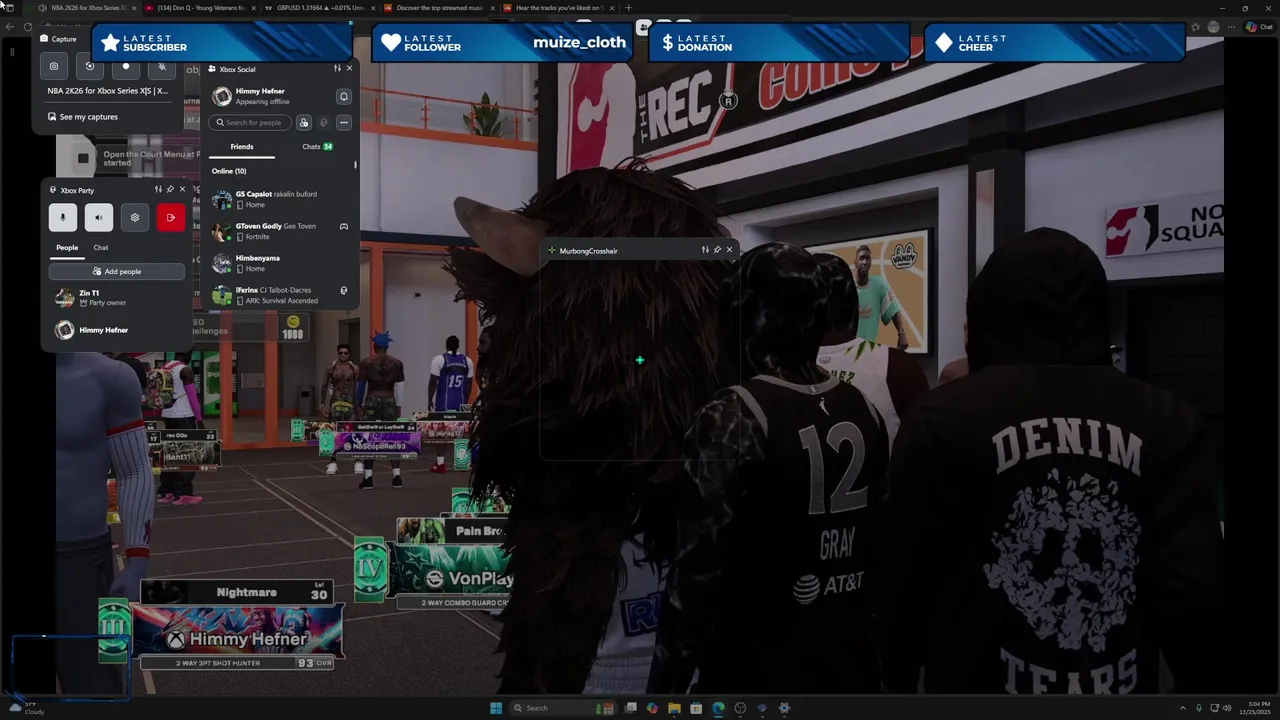Close the Xbox Party widget

point(182,190)
